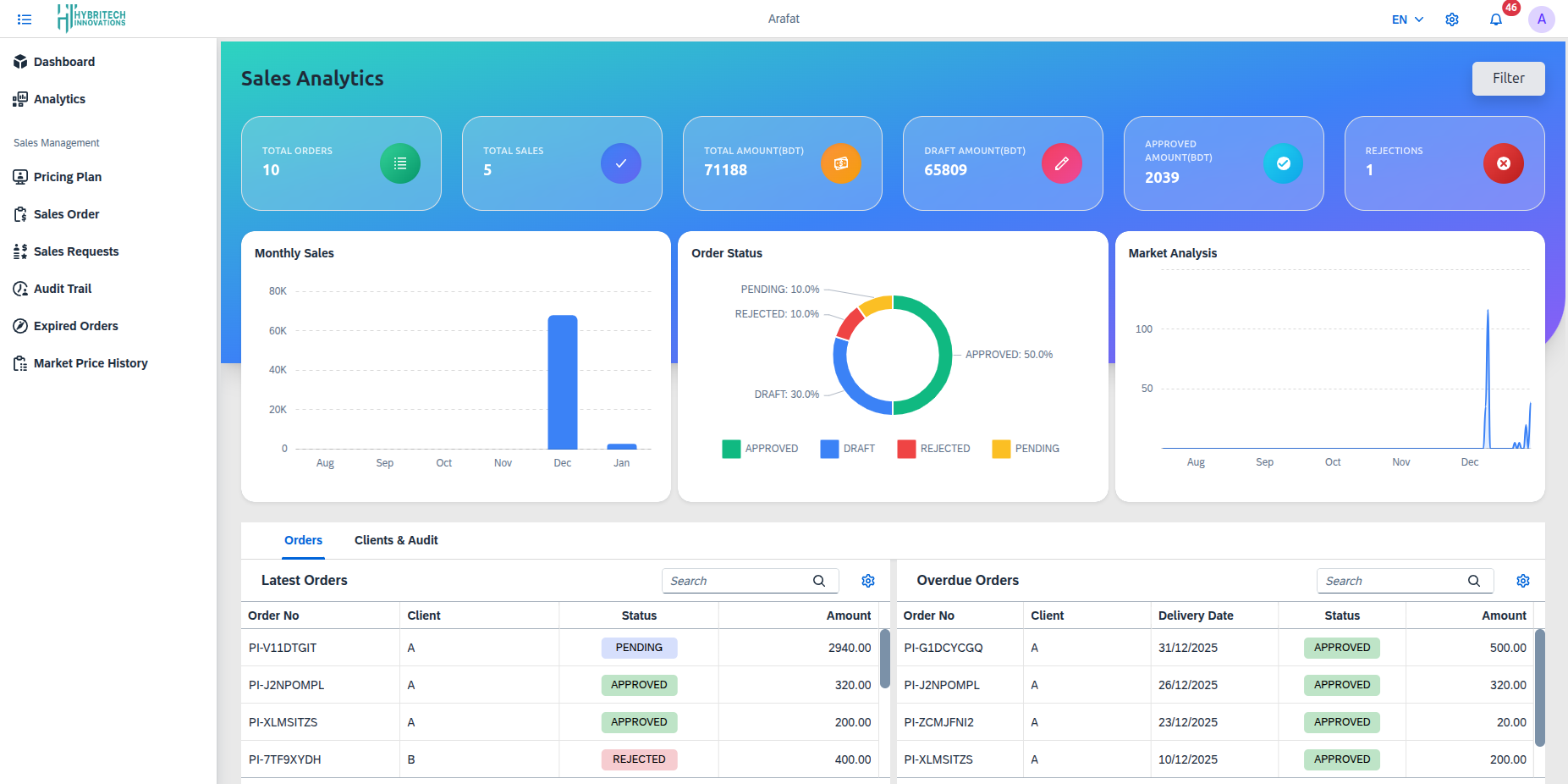Select the Analytics icon in sidebar
The height and width of the screenshot is (784, 1568).
coord(19,98)
